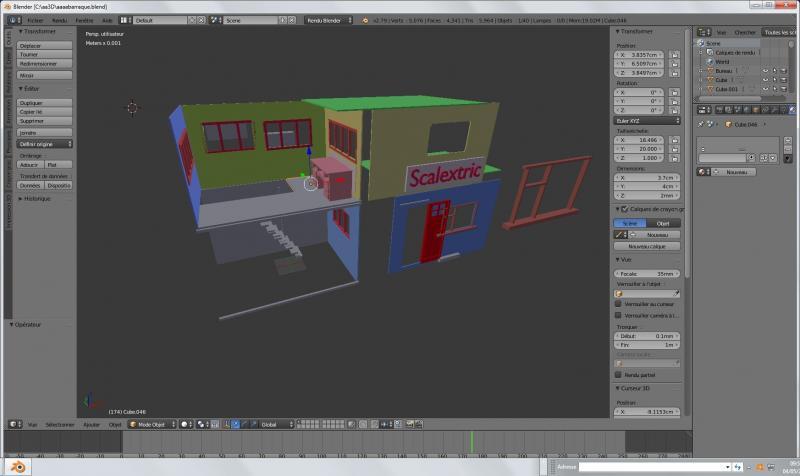Lock the Rotation Z value

675,111
